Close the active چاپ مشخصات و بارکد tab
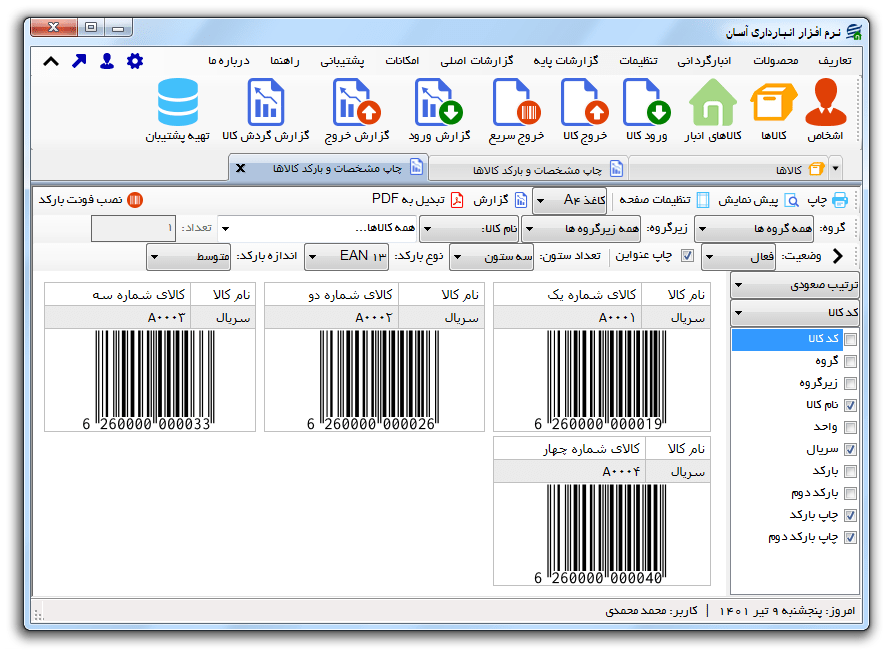This screenshot has width=888, height=656. (x=240, y=168)
